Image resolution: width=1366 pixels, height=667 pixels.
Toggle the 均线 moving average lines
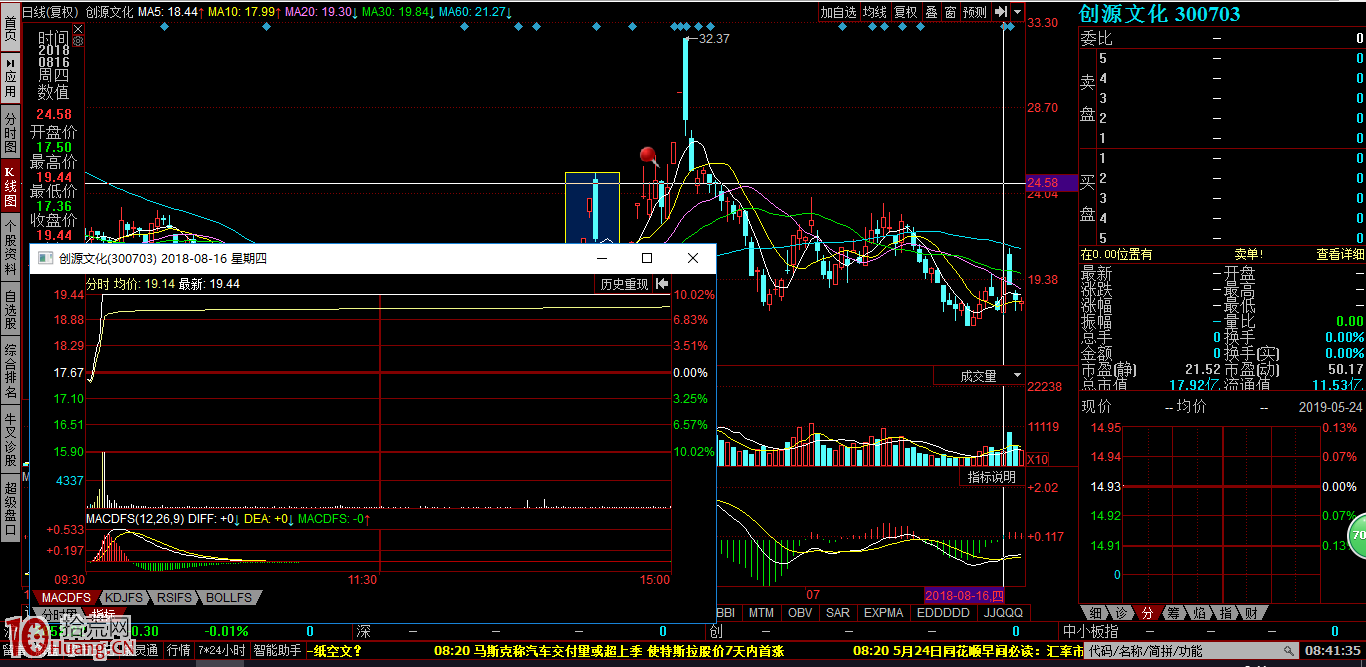(875, 12)
